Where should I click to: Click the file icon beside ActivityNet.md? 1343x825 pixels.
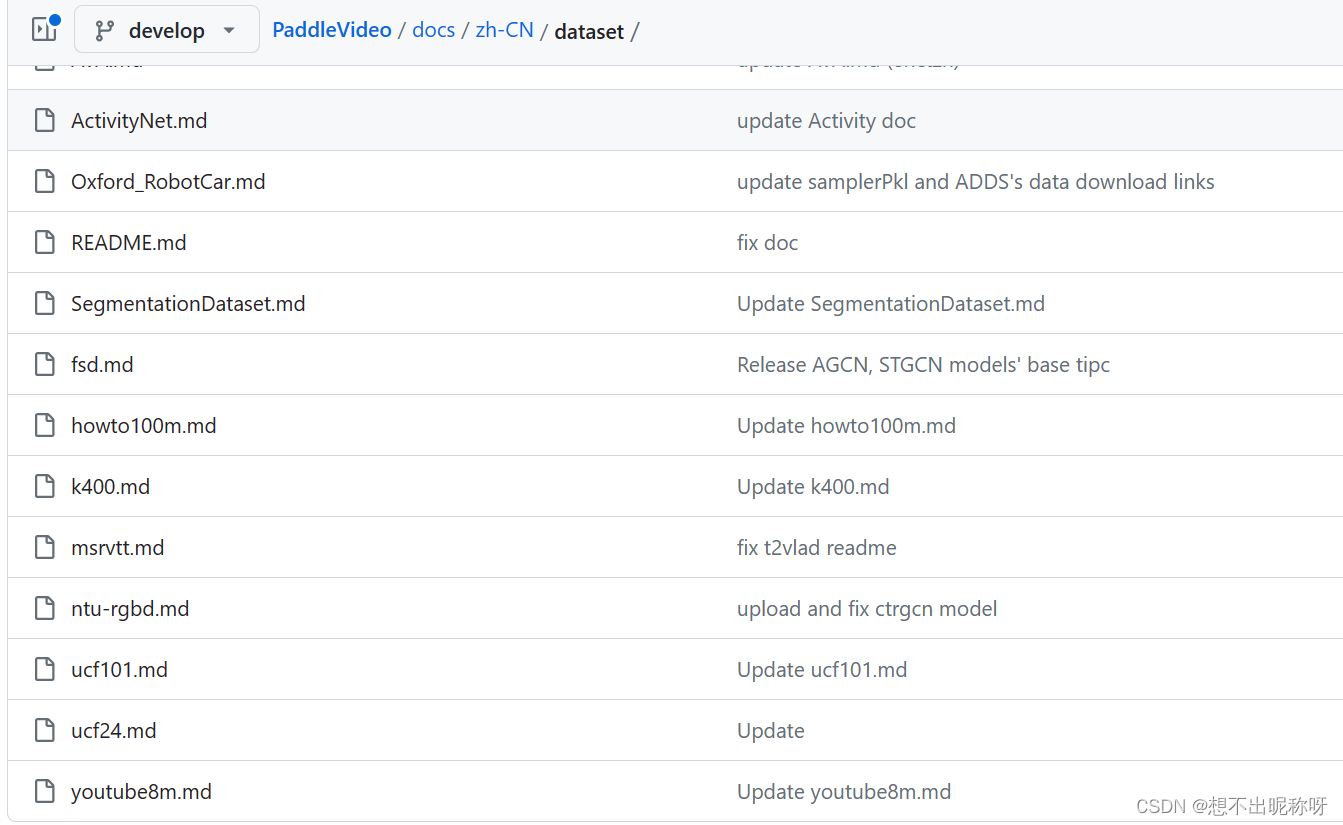coord(45,121)
